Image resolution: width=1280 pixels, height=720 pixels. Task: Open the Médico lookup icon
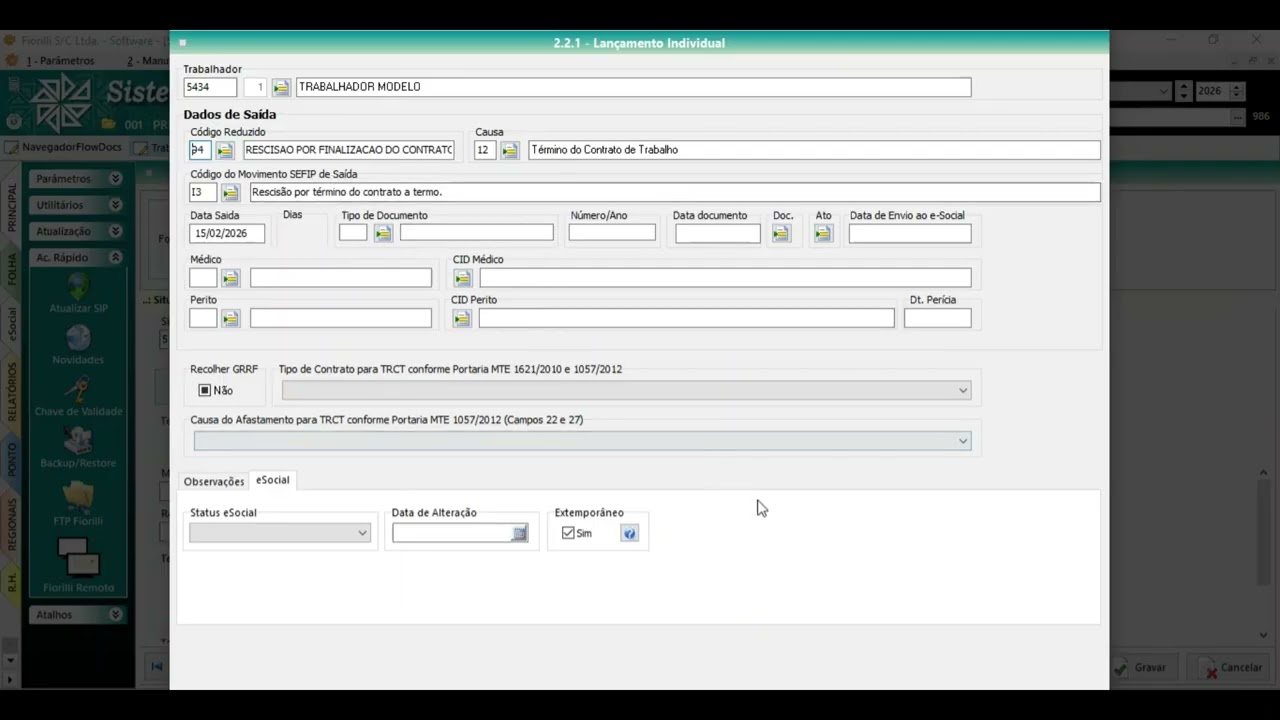[x=231, y=278]
